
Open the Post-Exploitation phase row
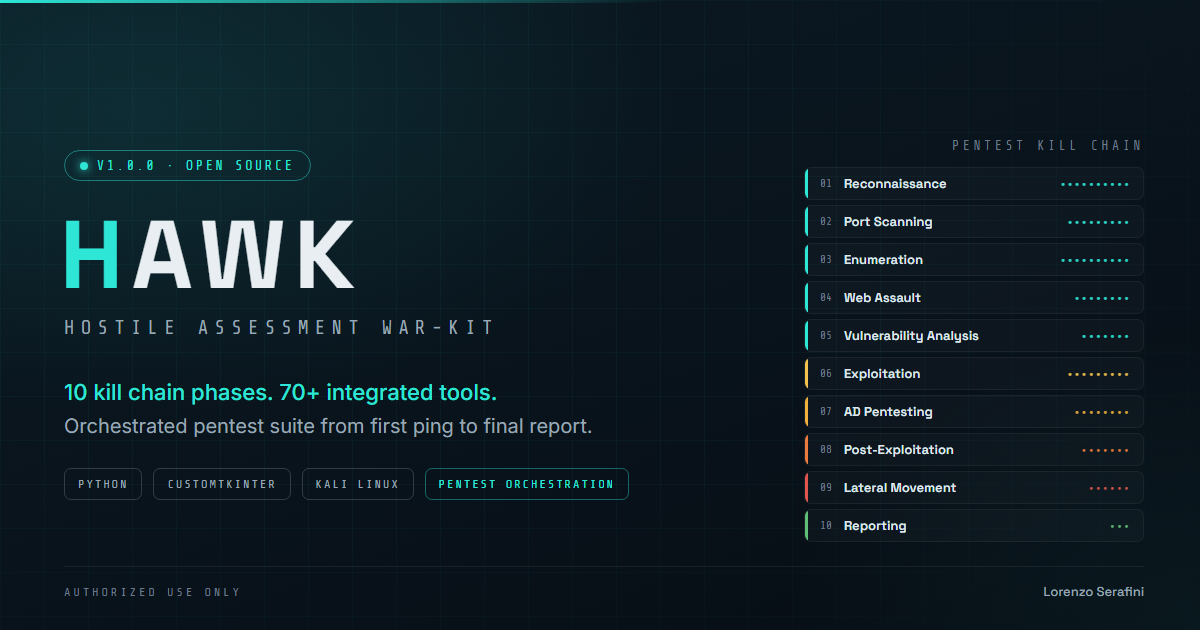click(974, 450)
